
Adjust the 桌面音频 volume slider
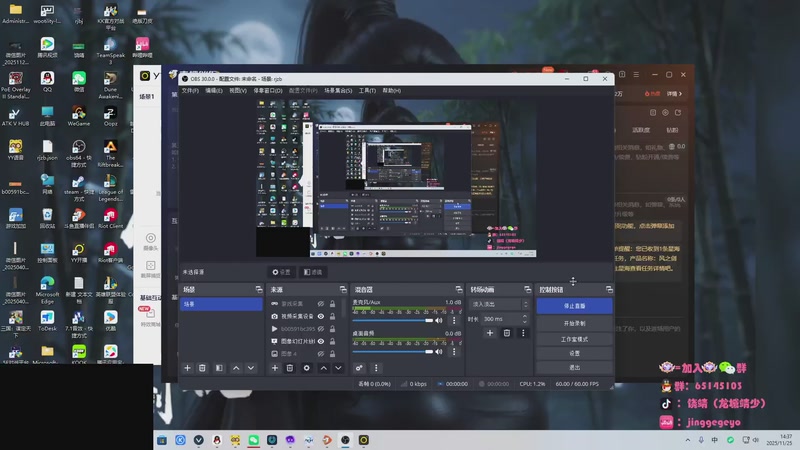tap(392, 352)
